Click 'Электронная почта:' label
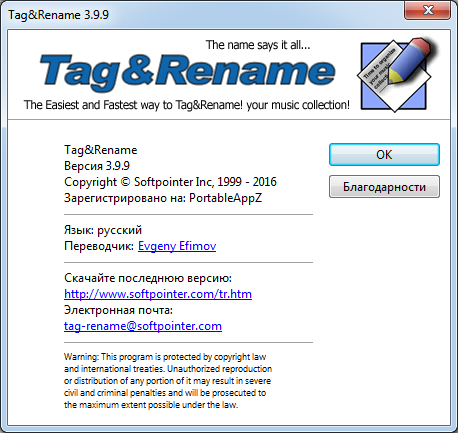The height and width of the screenshot is (433, 458). (x=118, y=310)
